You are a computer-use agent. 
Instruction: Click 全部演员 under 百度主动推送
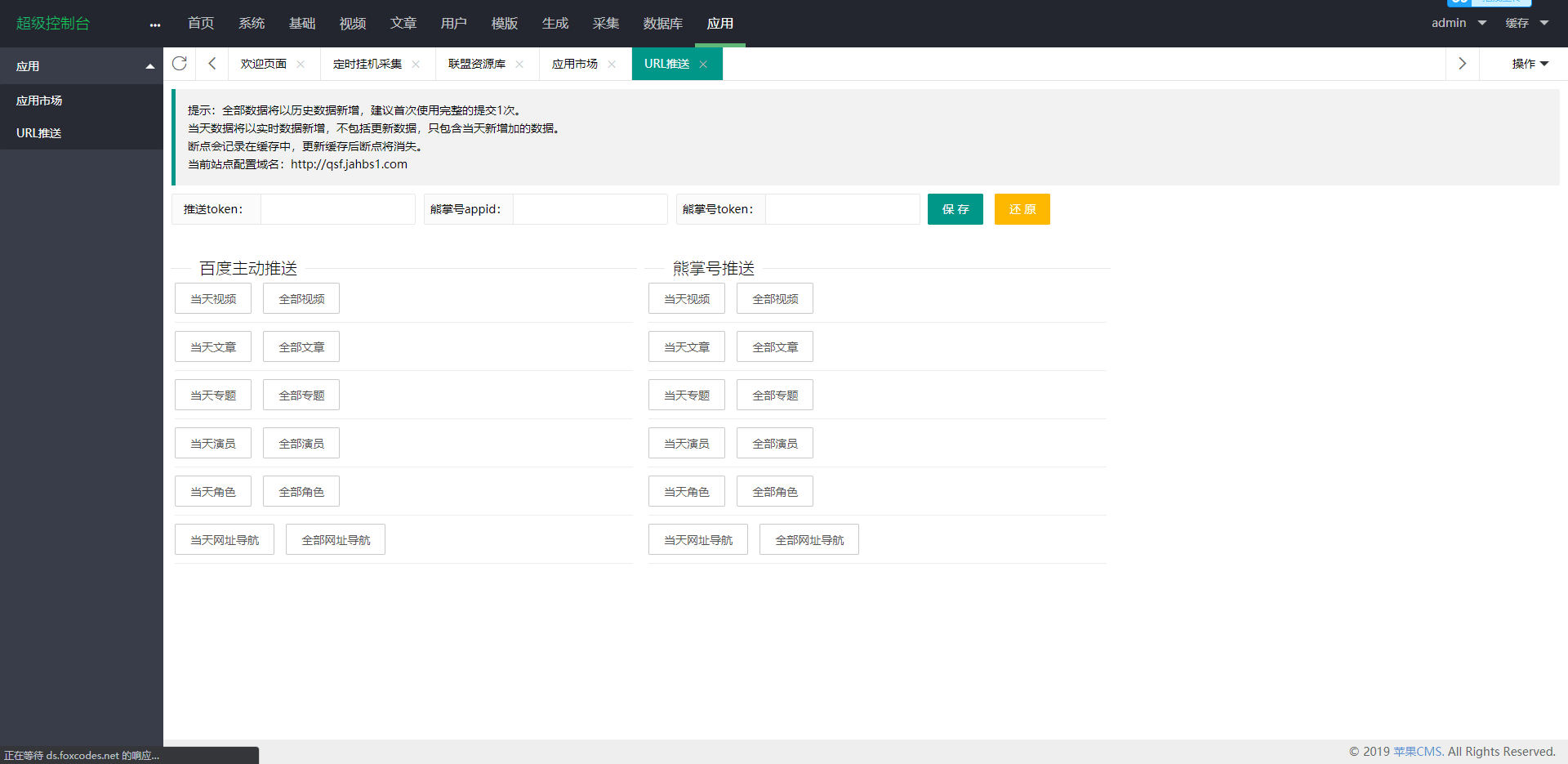pyautogui.click(x=301, y=443)
